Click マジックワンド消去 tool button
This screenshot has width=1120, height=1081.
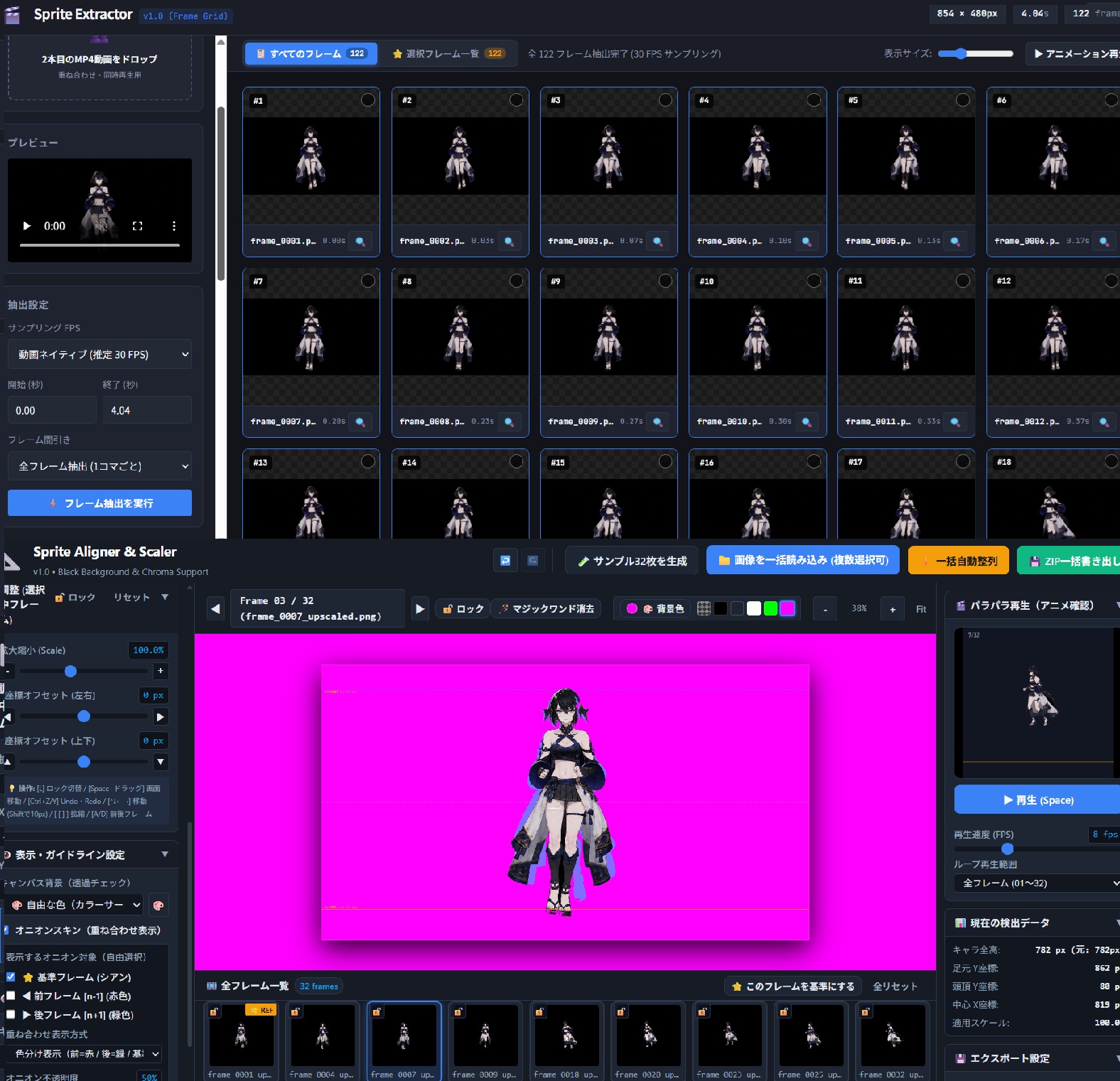[546, 608]
